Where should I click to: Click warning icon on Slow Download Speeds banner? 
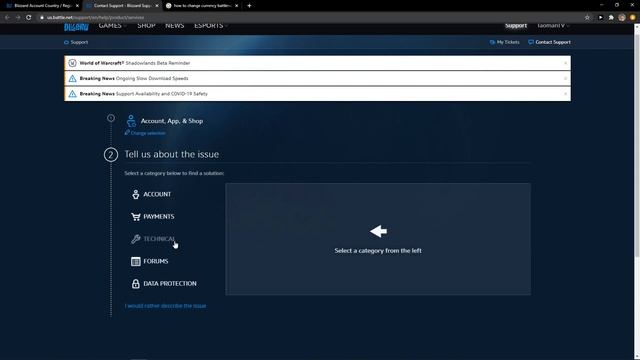72,78
